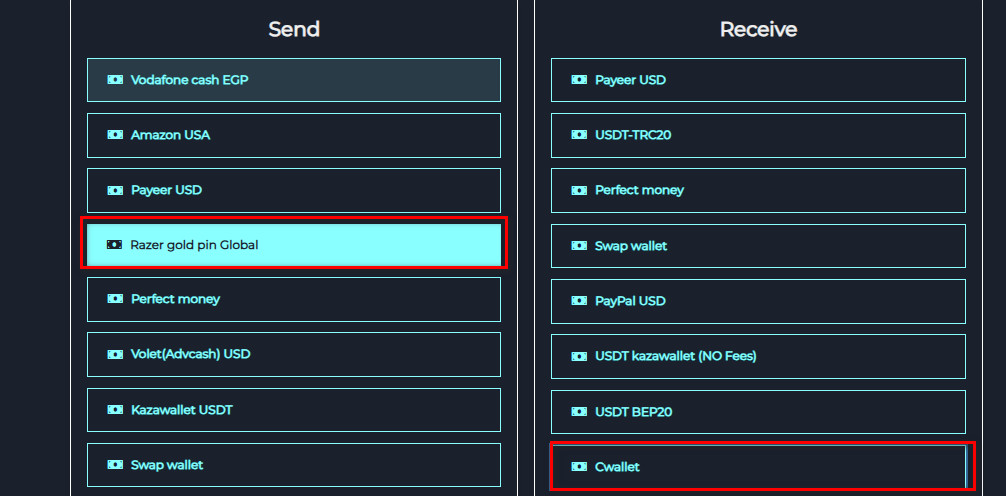Select USDT BEP20 in Receive list
Viewport: 1006px width, 496px height.
tap(758, 412)
